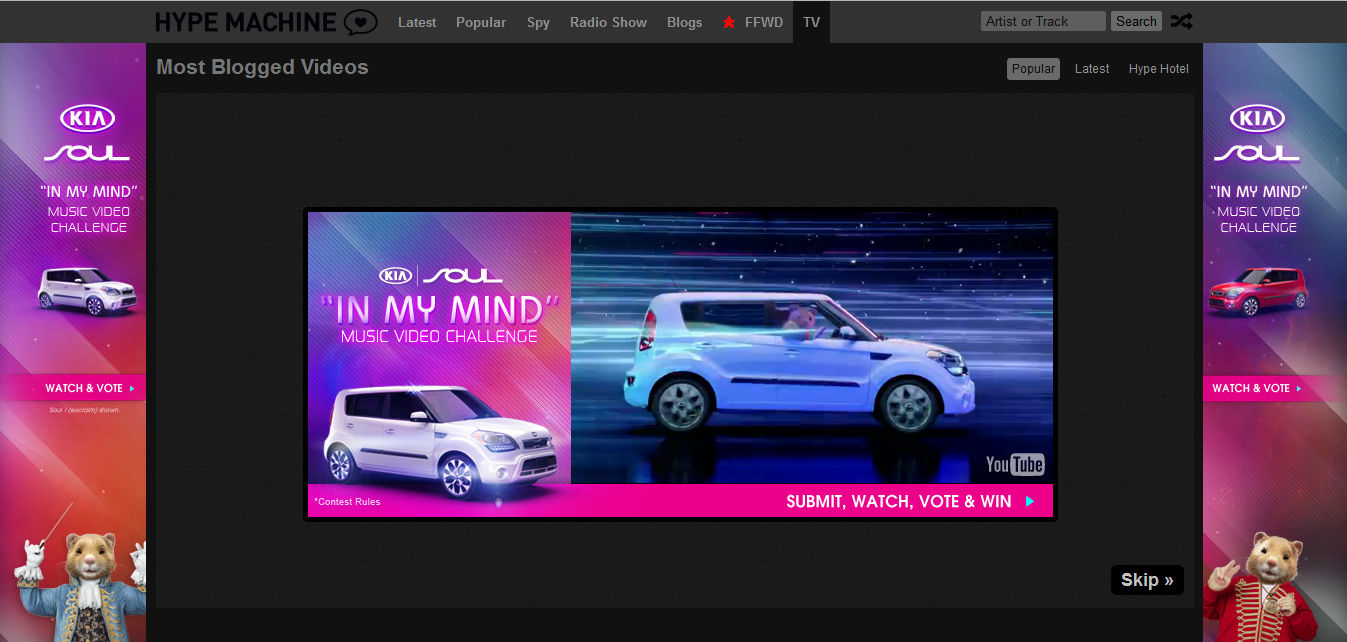This screenshot has height=642, width=1347.
Task: Select the Popular videos filter
Action: click(1033, 69)
